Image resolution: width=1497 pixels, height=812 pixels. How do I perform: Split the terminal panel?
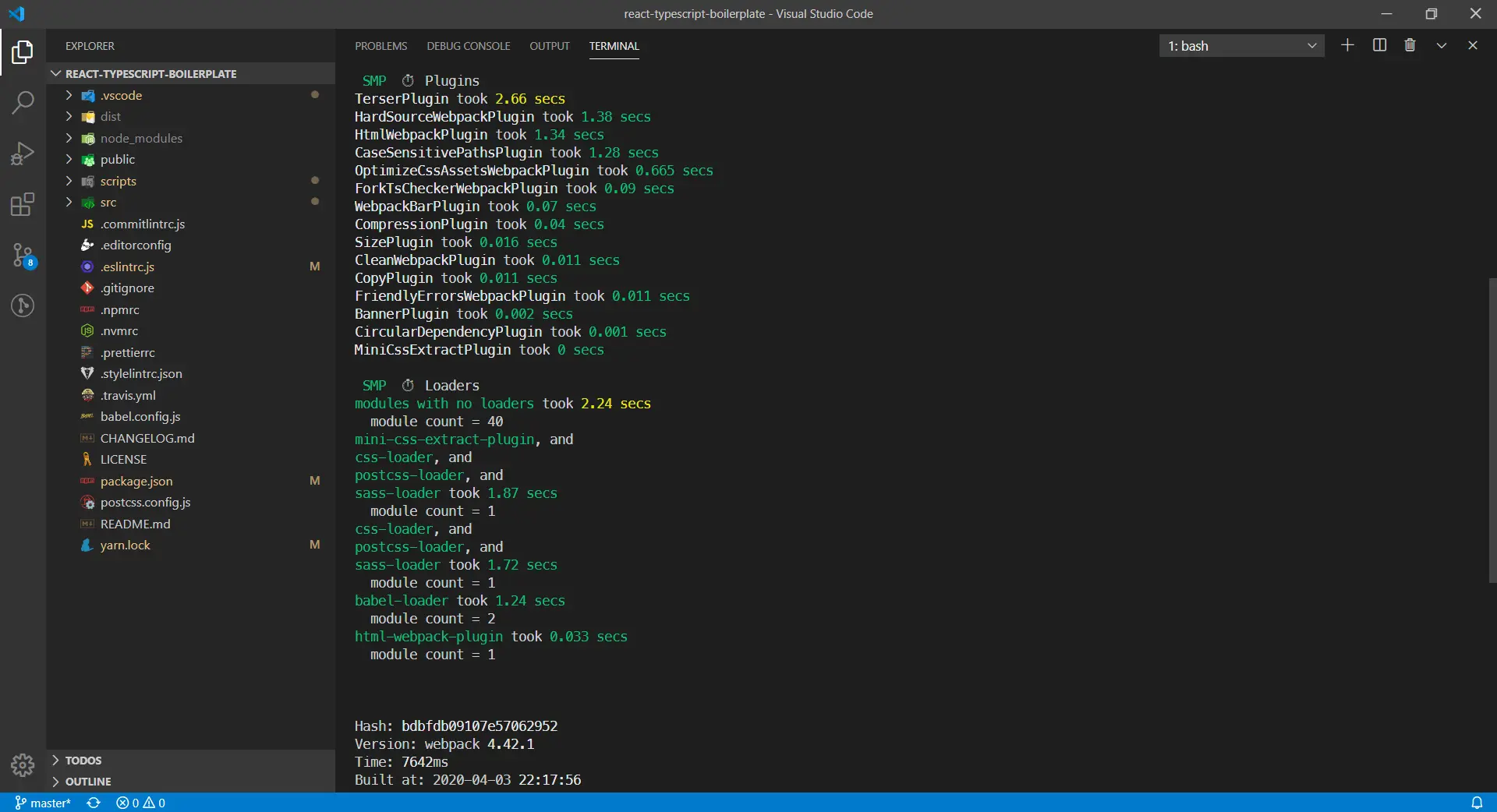(1379, 45)
